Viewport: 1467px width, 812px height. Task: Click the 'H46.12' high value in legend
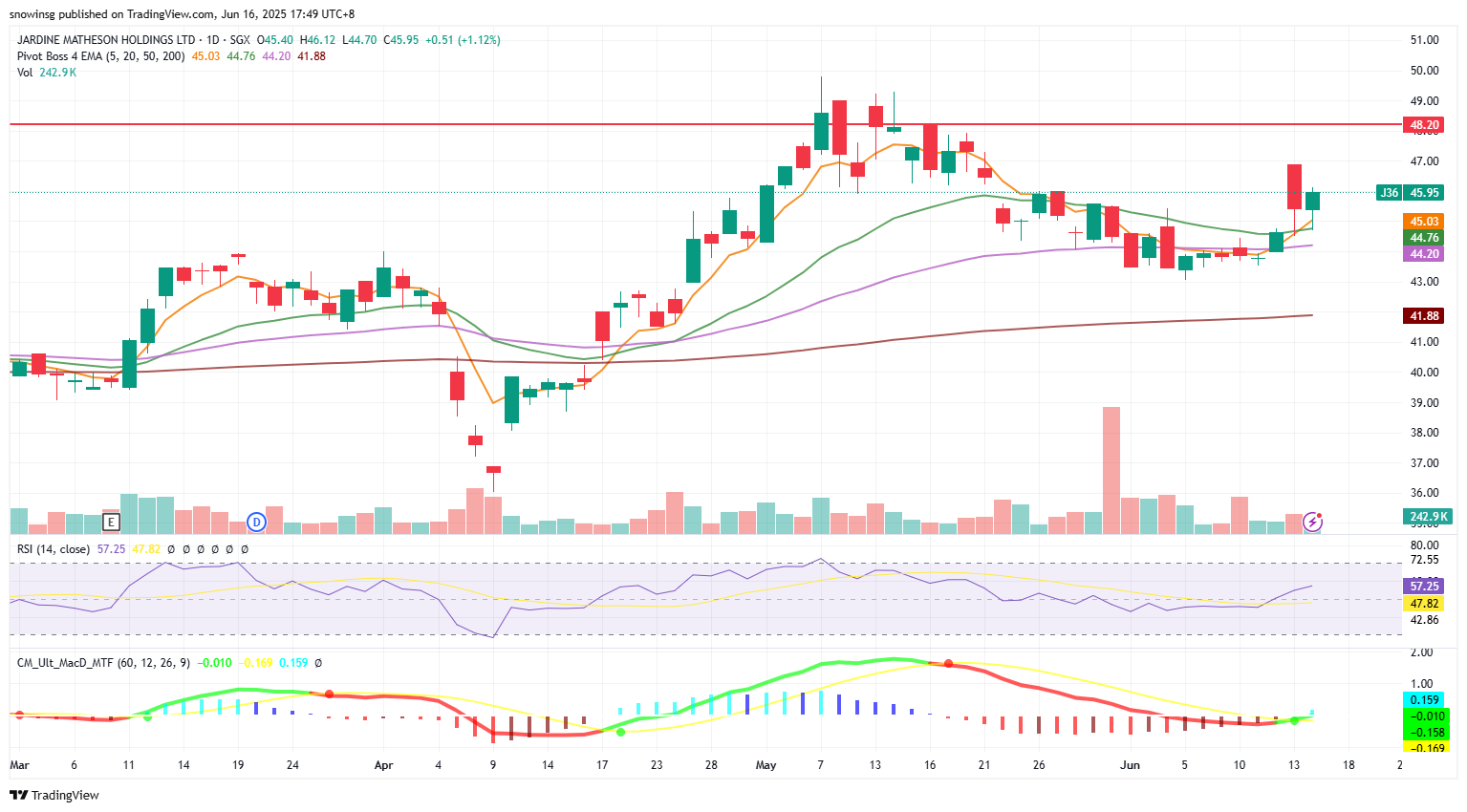[x=317, y=40]
